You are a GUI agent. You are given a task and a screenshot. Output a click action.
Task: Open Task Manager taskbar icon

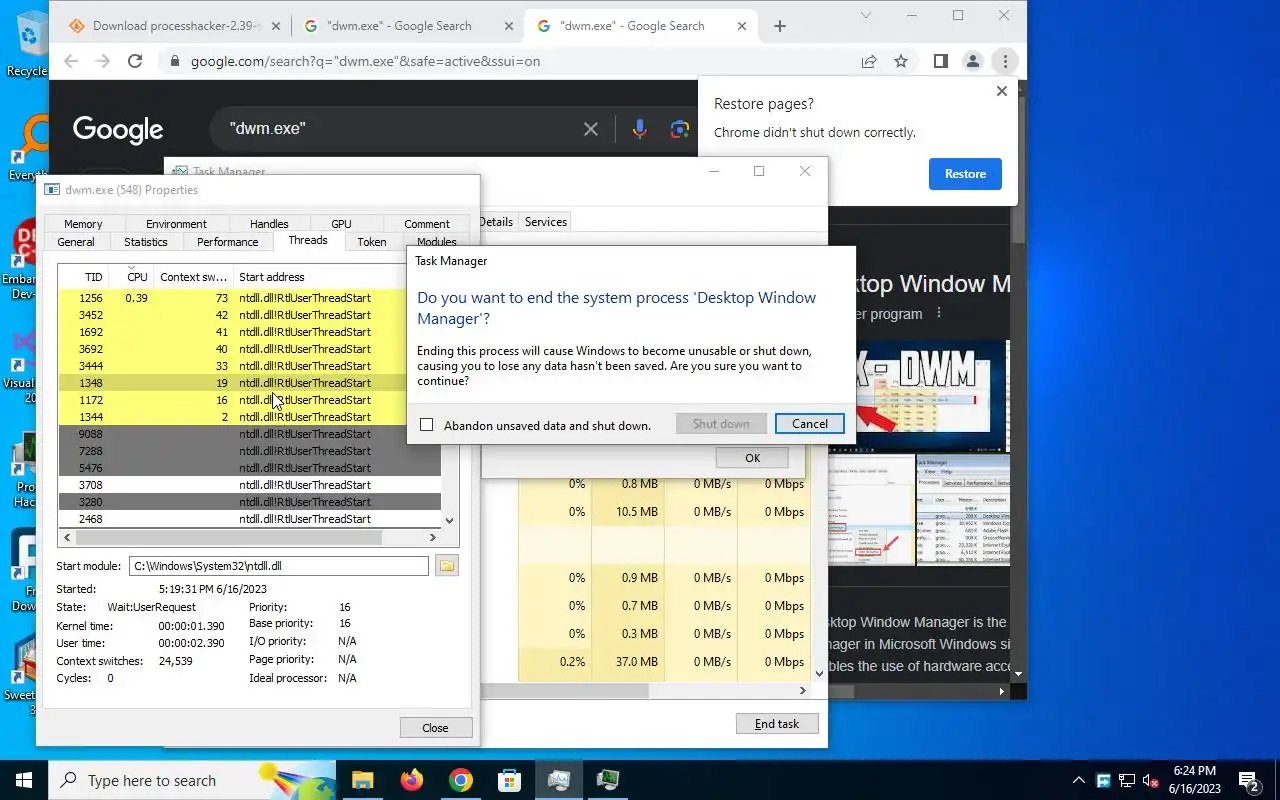pos(558,780)
